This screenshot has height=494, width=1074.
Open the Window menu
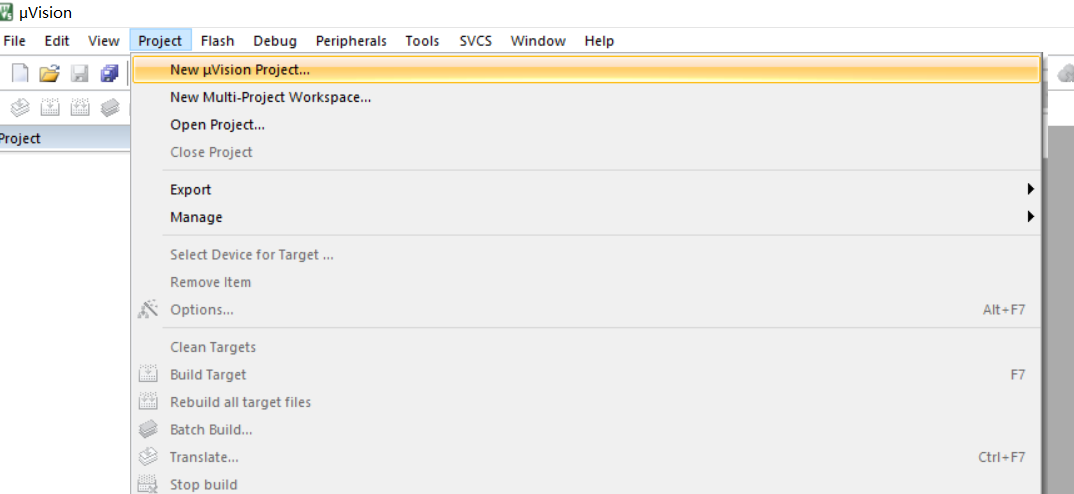pyautogui.click(x=538, y=41)
